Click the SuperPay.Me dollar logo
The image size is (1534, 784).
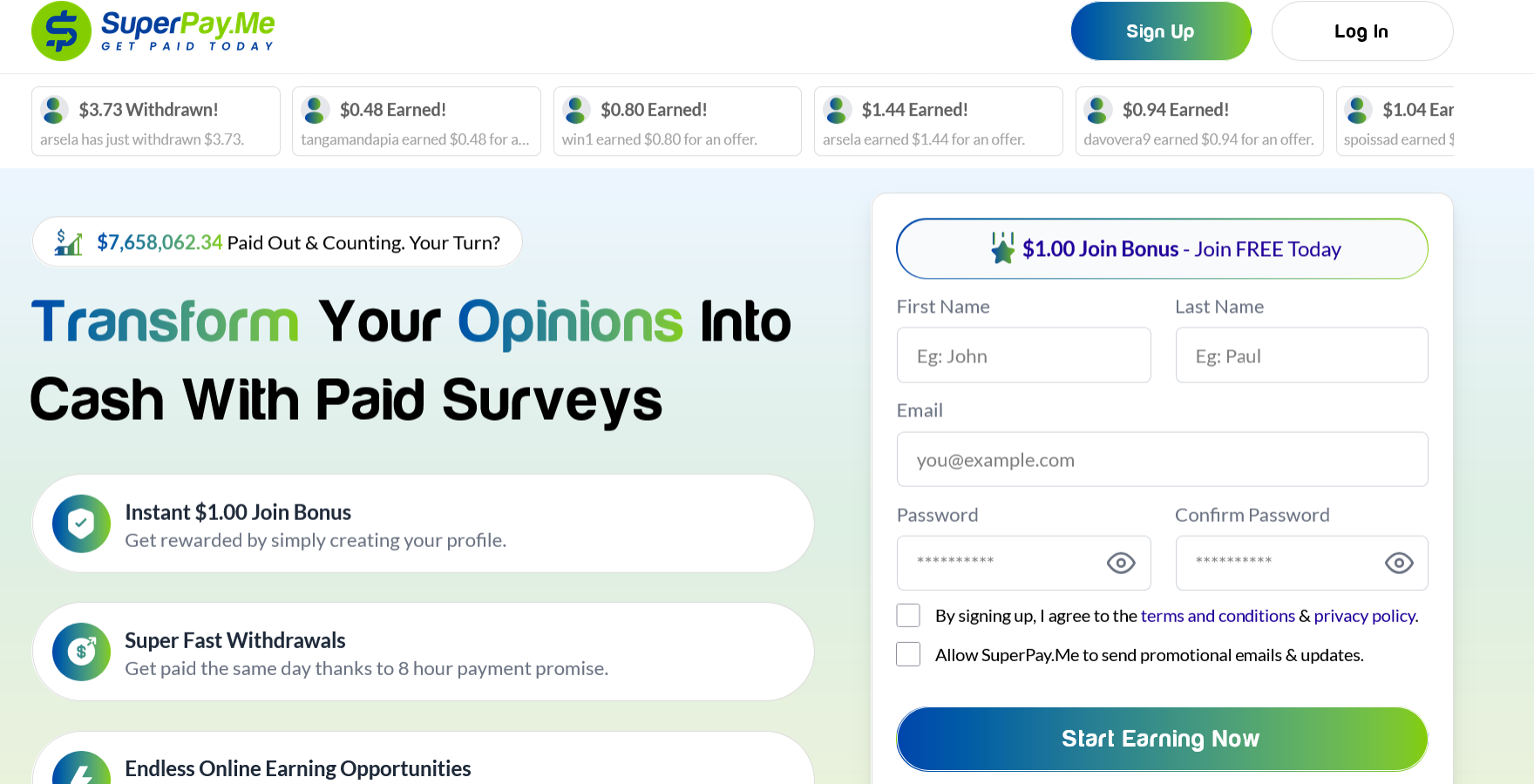(x=61, y=31)
